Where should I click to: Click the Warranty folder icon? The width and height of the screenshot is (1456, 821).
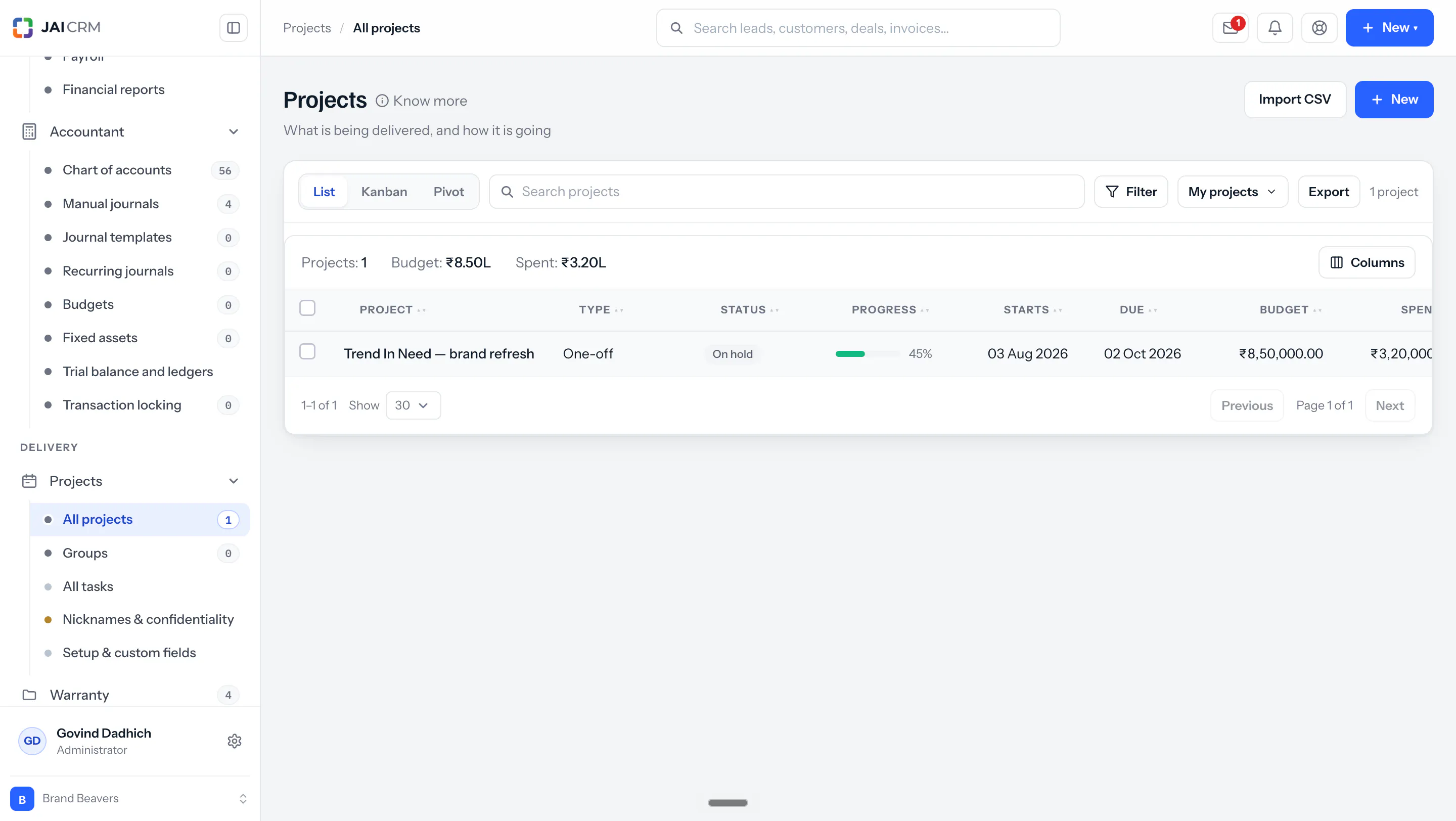tap(29, 695)
